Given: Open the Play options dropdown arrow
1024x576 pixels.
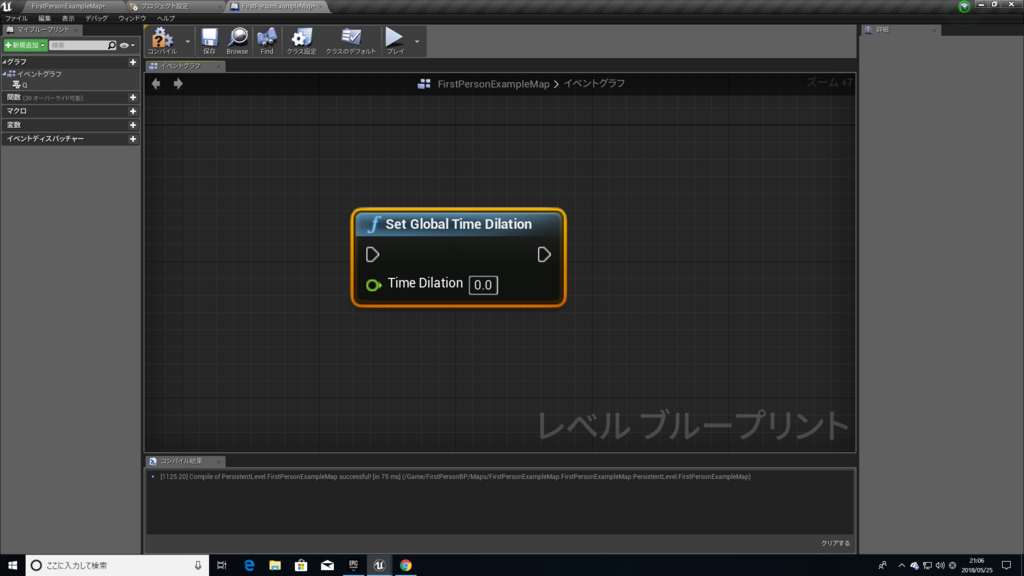Looking at the screenshot, I should pyautogui.click(x=417, y=42).
